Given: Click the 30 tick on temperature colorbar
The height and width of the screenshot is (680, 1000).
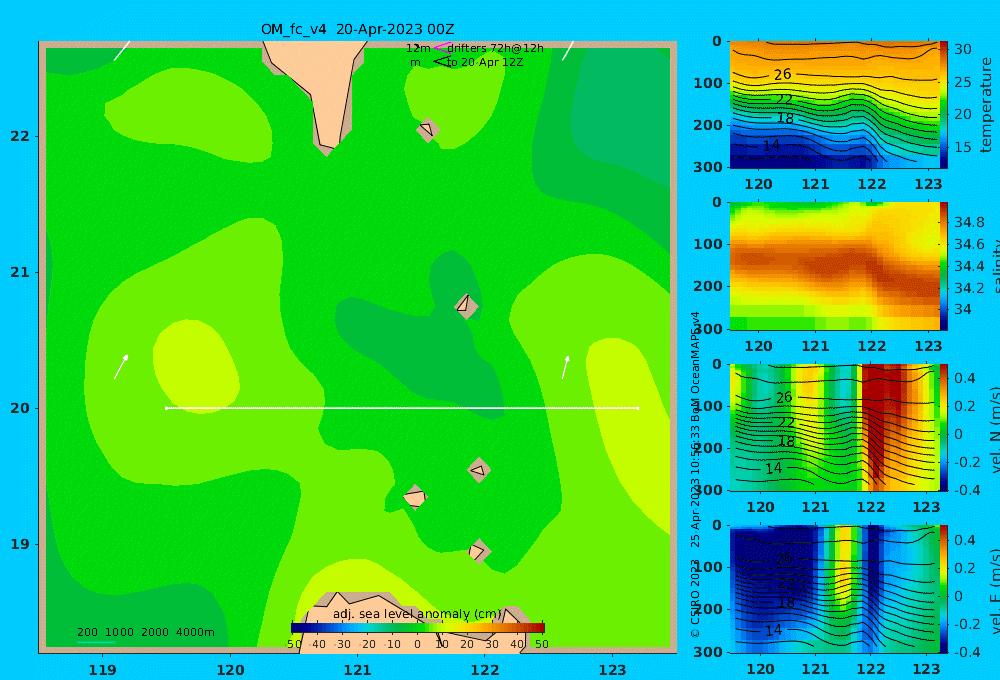Looking at the screenshot, I should coord(963,49).
